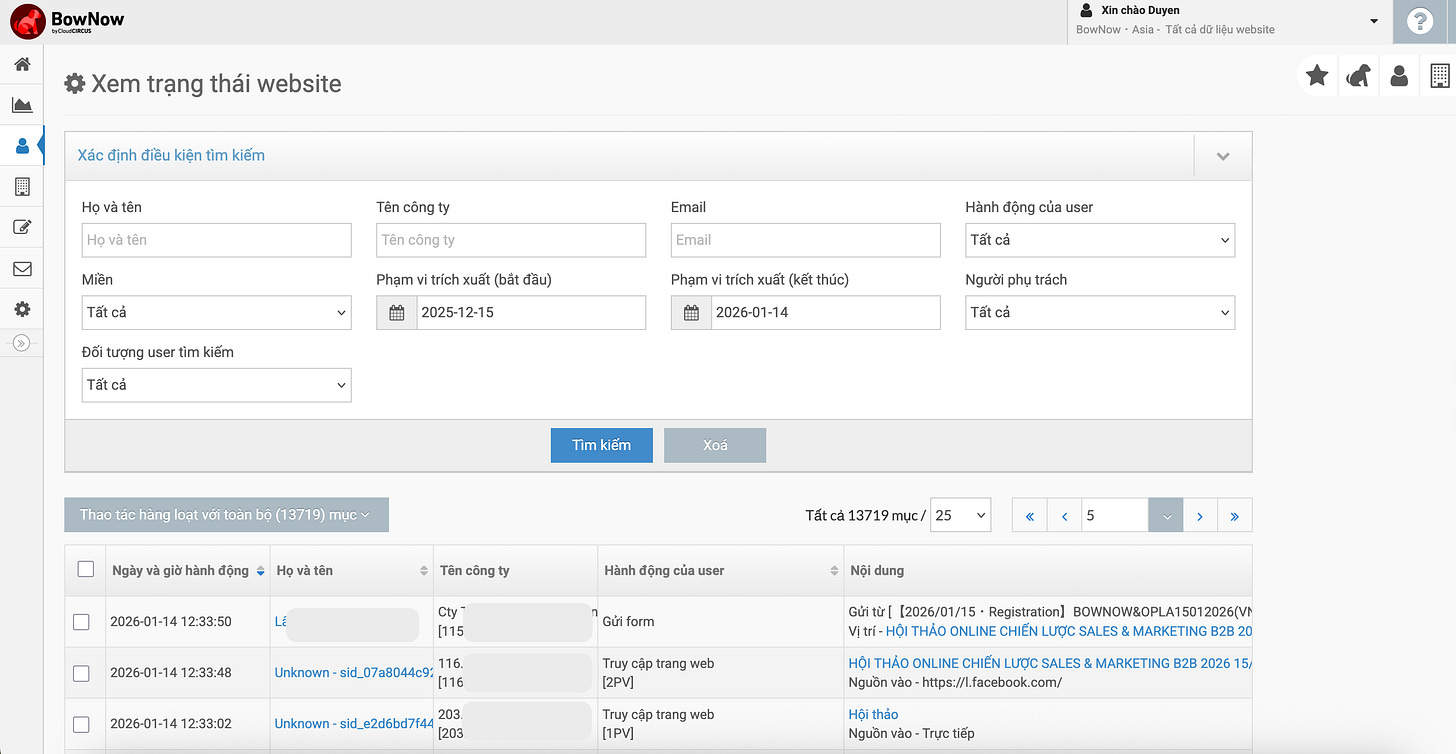The height and width of the screenshot is (754, 1456).
Task: Click the dog mascot icon
Action: (1358, 75)
